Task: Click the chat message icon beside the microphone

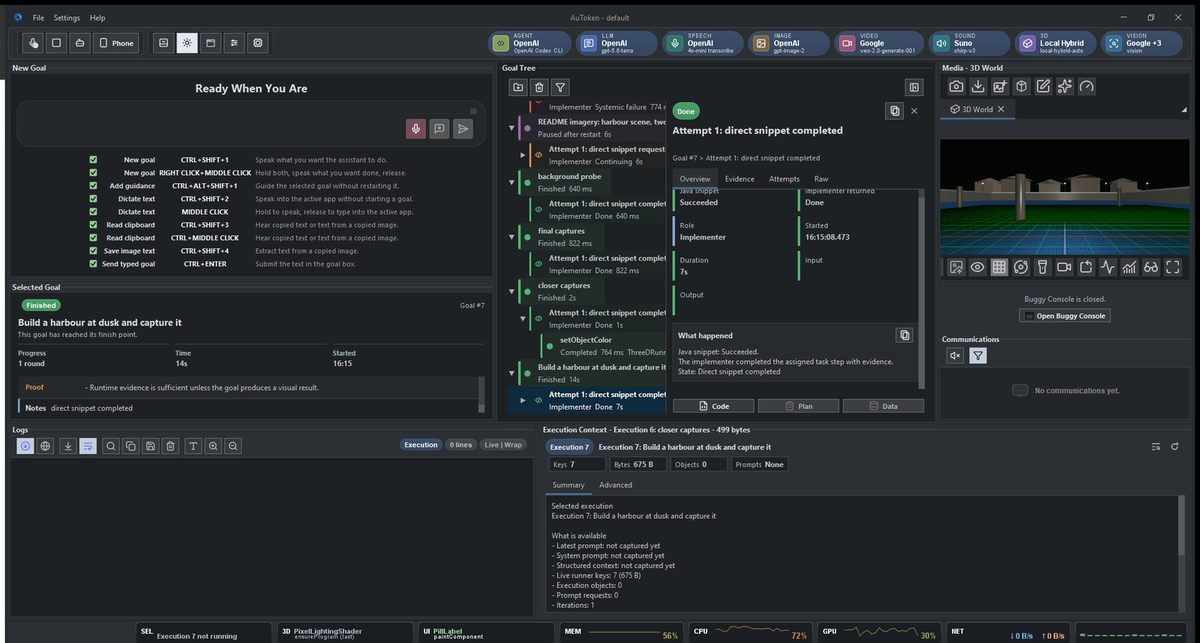Action: pos(439,128)
